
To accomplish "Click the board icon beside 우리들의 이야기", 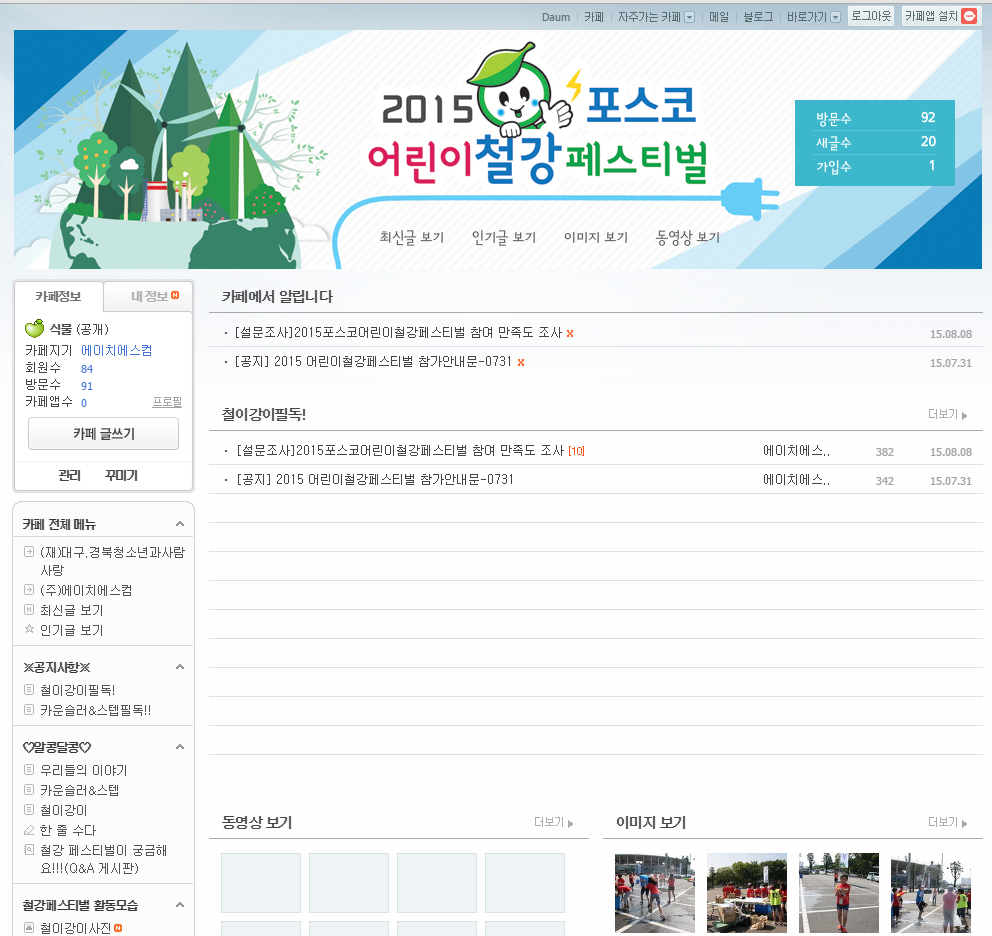I will point(28,770).
